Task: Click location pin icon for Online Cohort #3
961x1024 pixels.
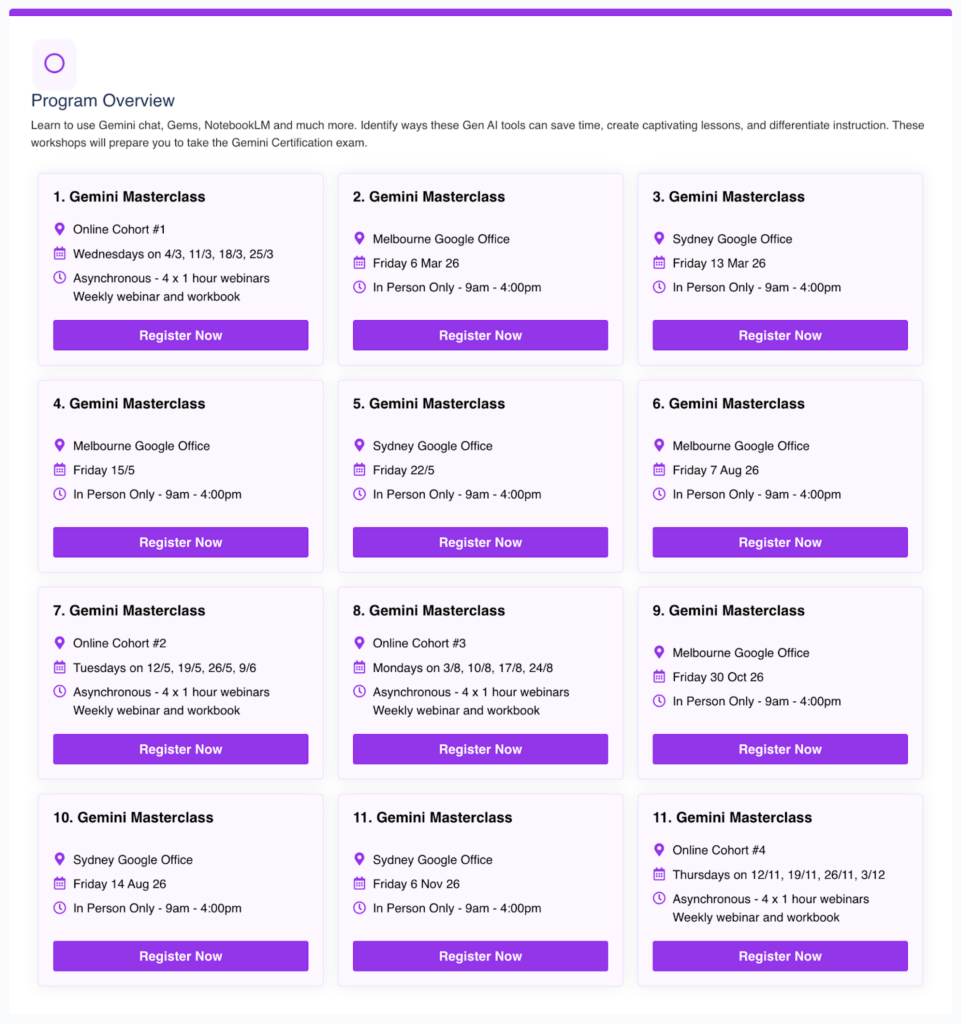Action: click(x=359, y=643)
